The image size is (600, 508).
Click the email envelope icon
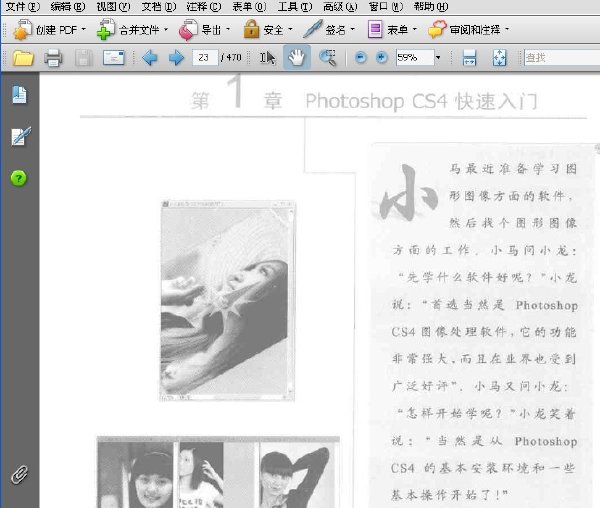(114, 58)
